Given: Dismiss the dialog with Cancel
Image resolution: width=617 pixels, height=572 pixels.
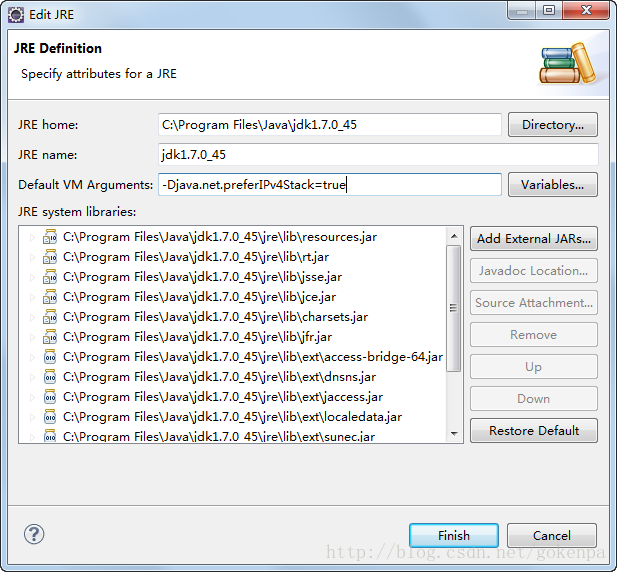Looking at the screenshot, I should (552, 535).
